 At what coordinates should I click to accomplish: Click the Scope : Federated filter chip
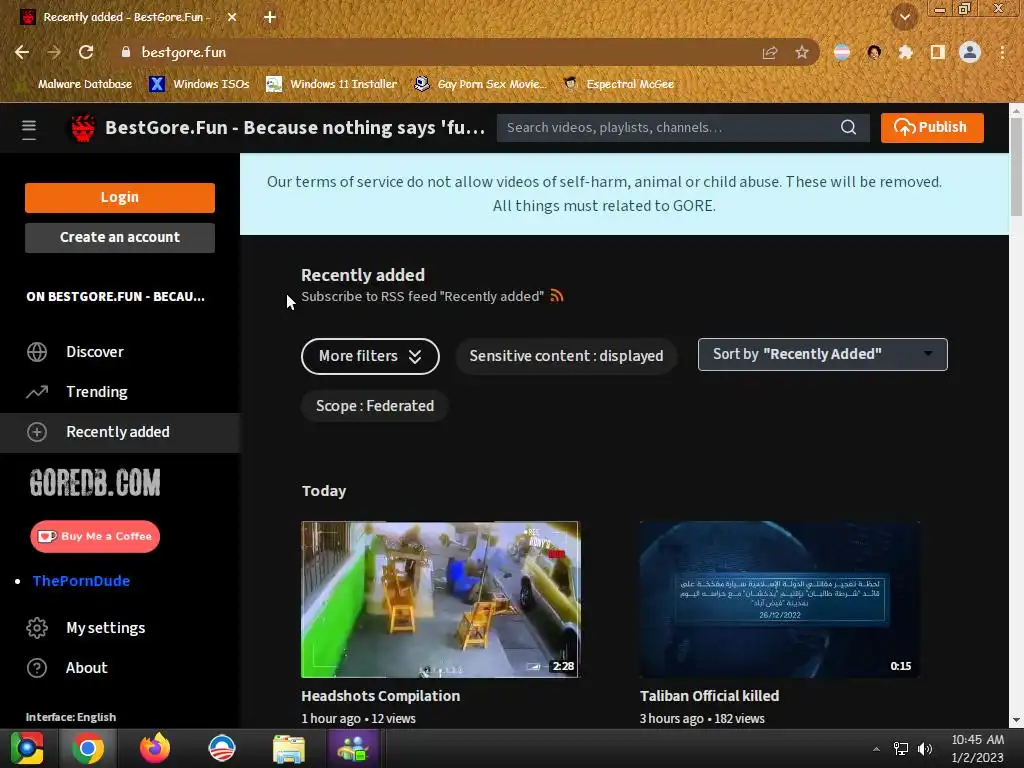[x=374, y=406]
